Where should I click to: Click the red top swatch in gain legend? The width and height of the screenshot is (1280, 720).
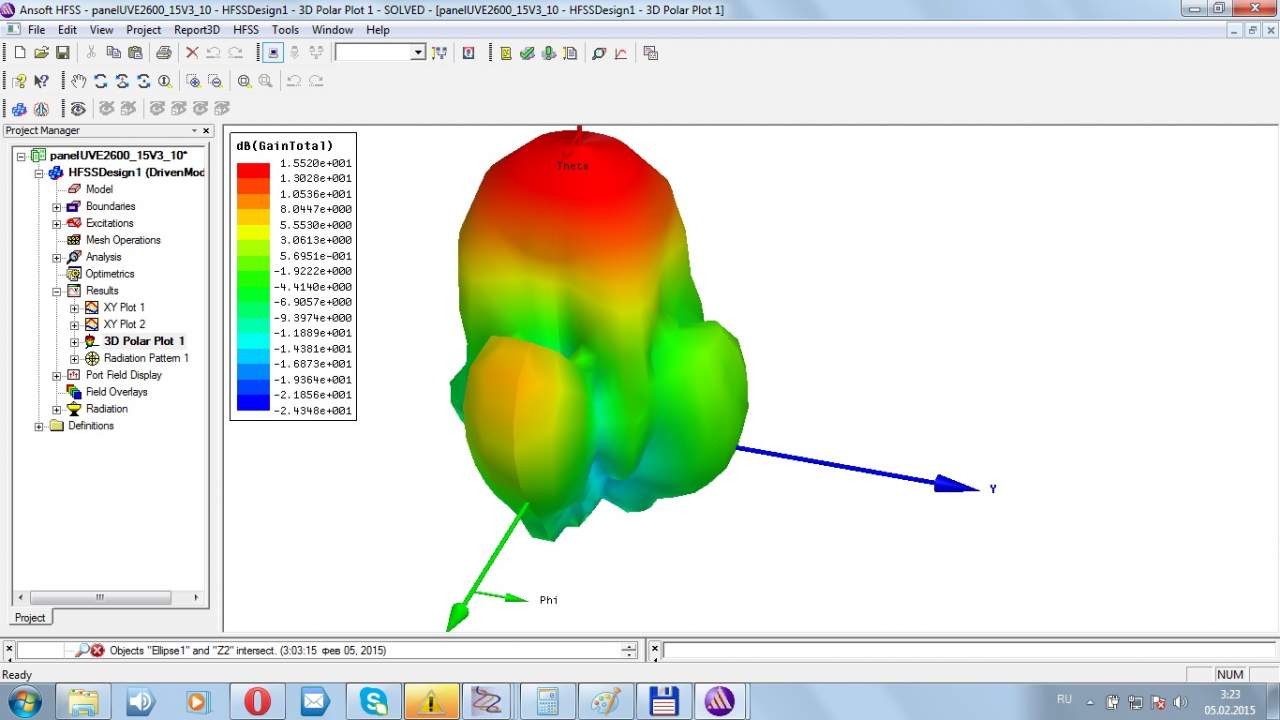pyautogui.click(x=253, y=170)
